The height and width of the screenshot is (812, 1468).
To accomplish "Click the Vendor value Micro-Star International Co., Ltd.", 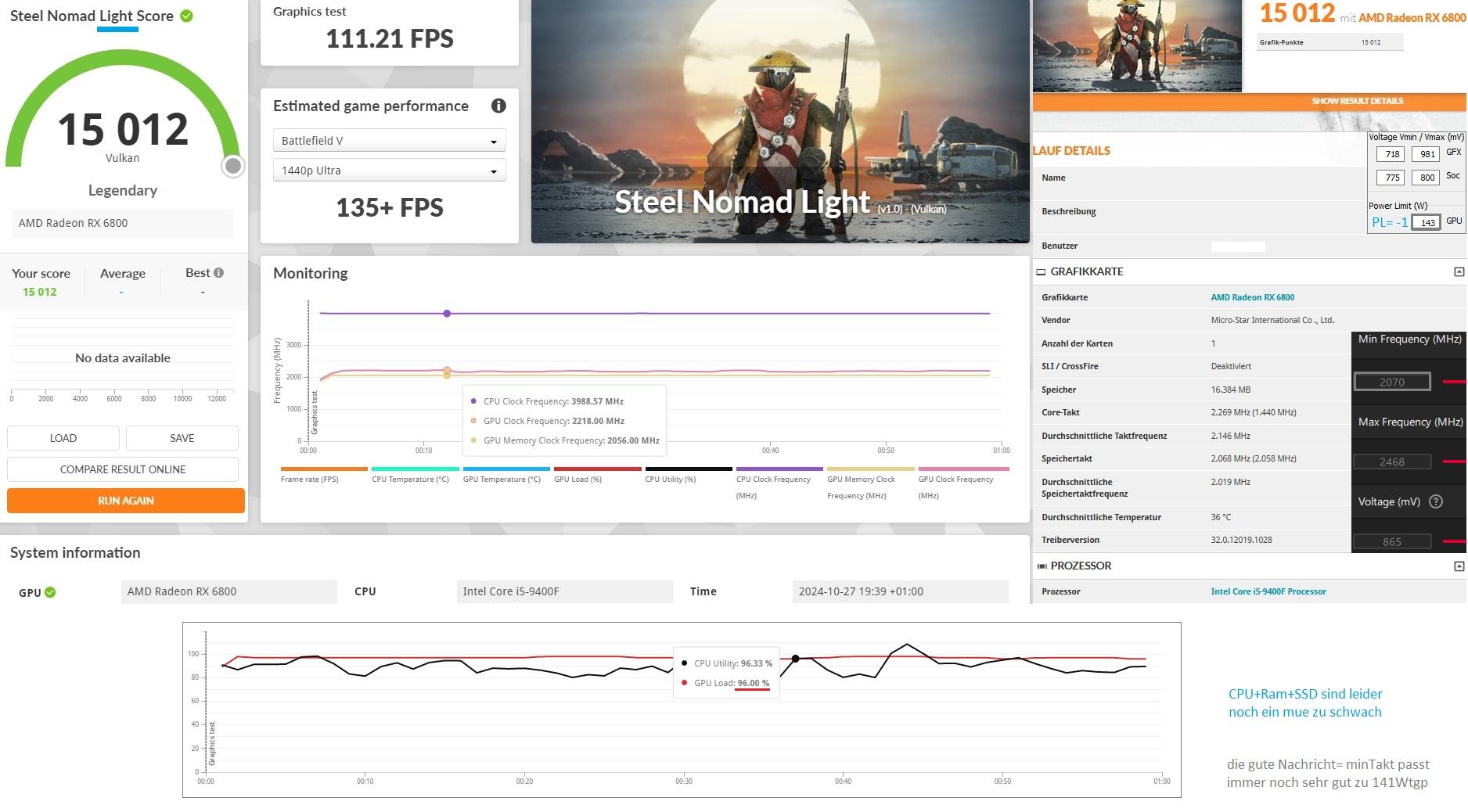I will coord(1272,320).
